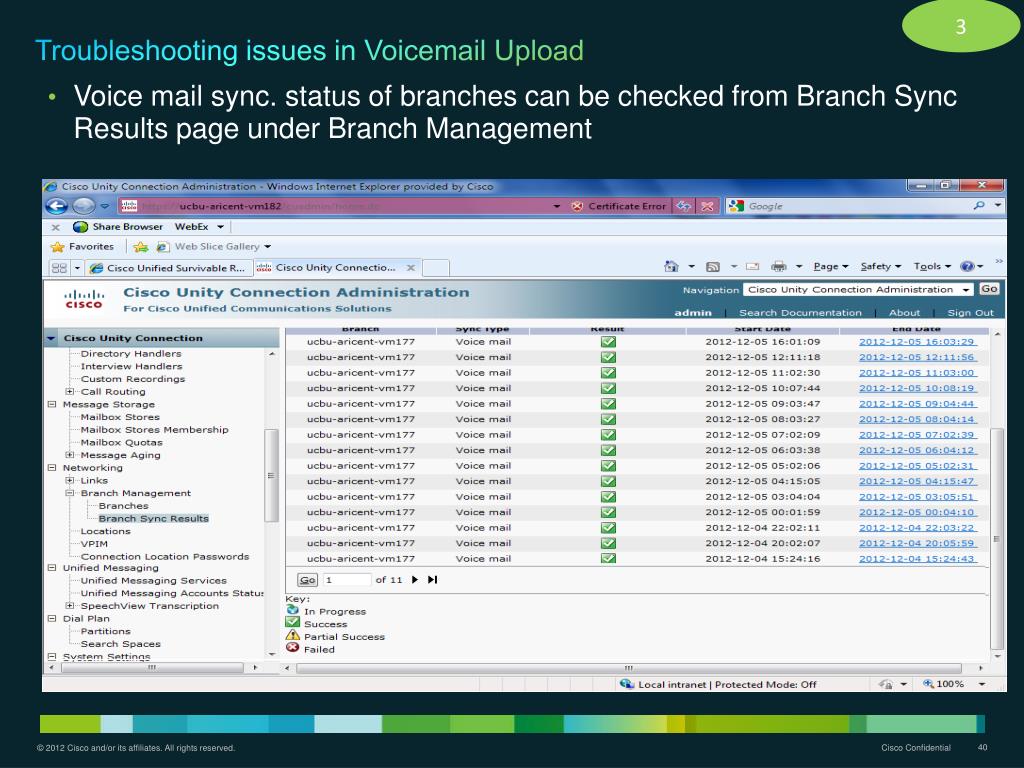Click the last page arrow in pager

[432, 580]
